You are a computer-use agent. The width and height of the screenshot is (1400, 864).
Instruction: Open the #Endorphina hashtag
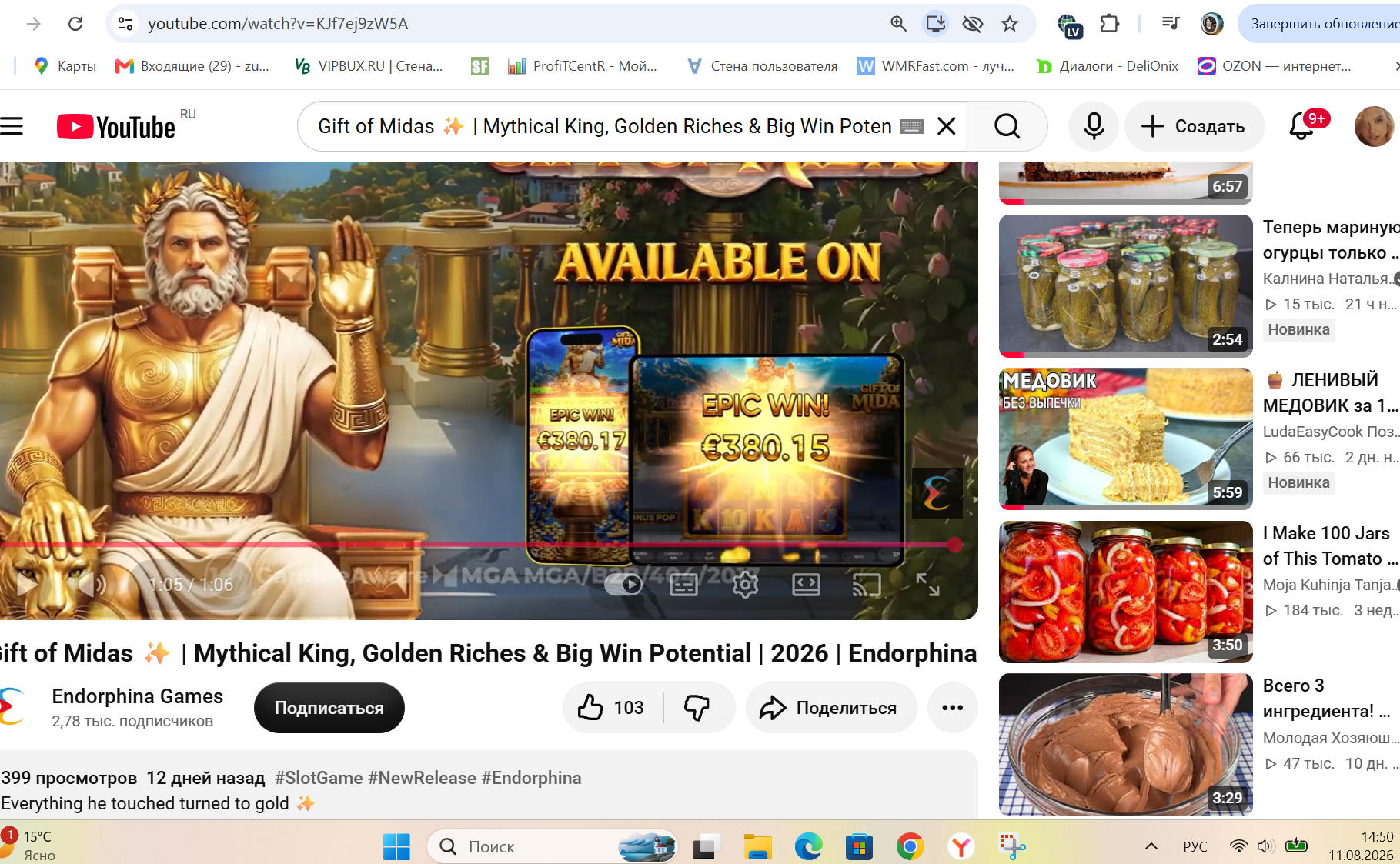click(x=531, y=778)
